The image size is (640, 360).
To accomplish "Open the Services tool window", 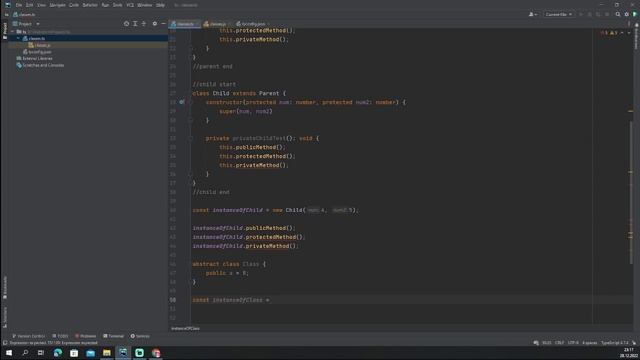I will coord(140,336).
